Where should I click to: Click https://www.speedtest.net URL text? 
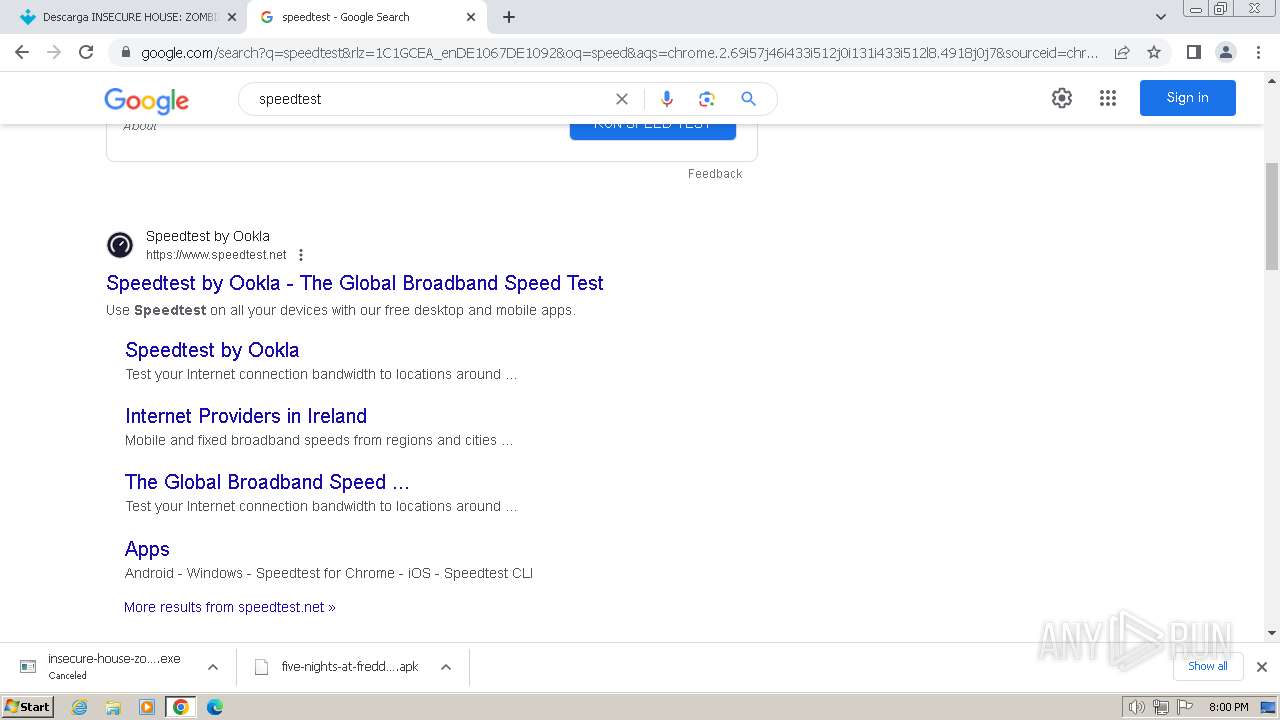216,255
